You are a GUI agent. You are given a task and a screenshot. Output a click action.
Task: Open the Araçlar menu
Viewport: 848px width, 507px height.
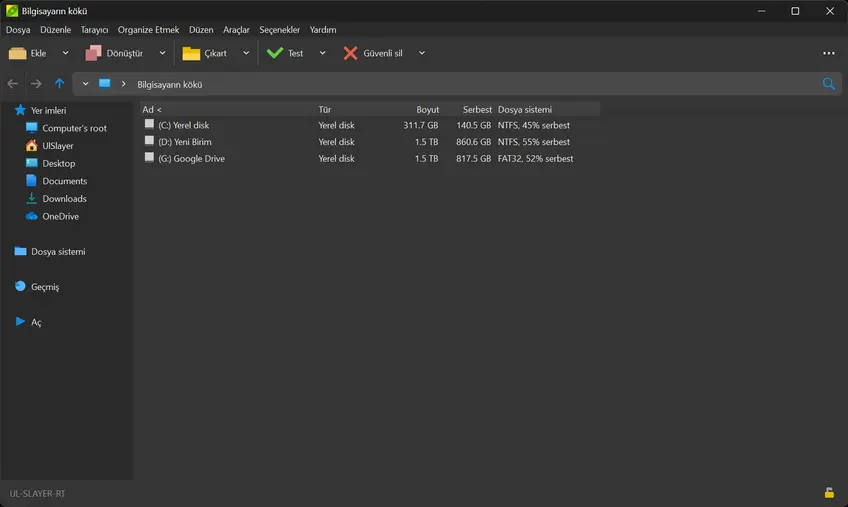(x=236, y=30)
